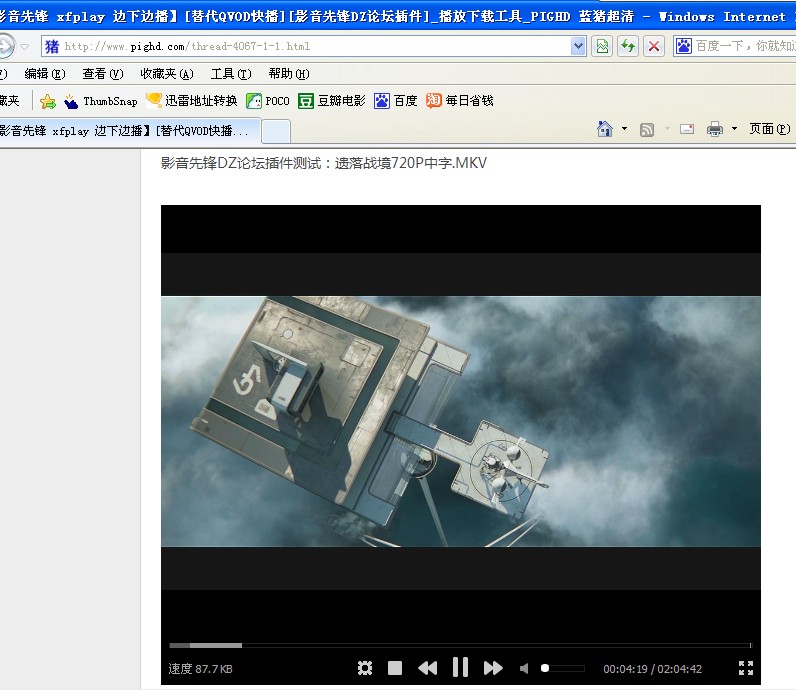The height and width of the screenshot is (690, 796).
Task: Open the ThumbSnap favorite link
Action: (x=101, y=101)
